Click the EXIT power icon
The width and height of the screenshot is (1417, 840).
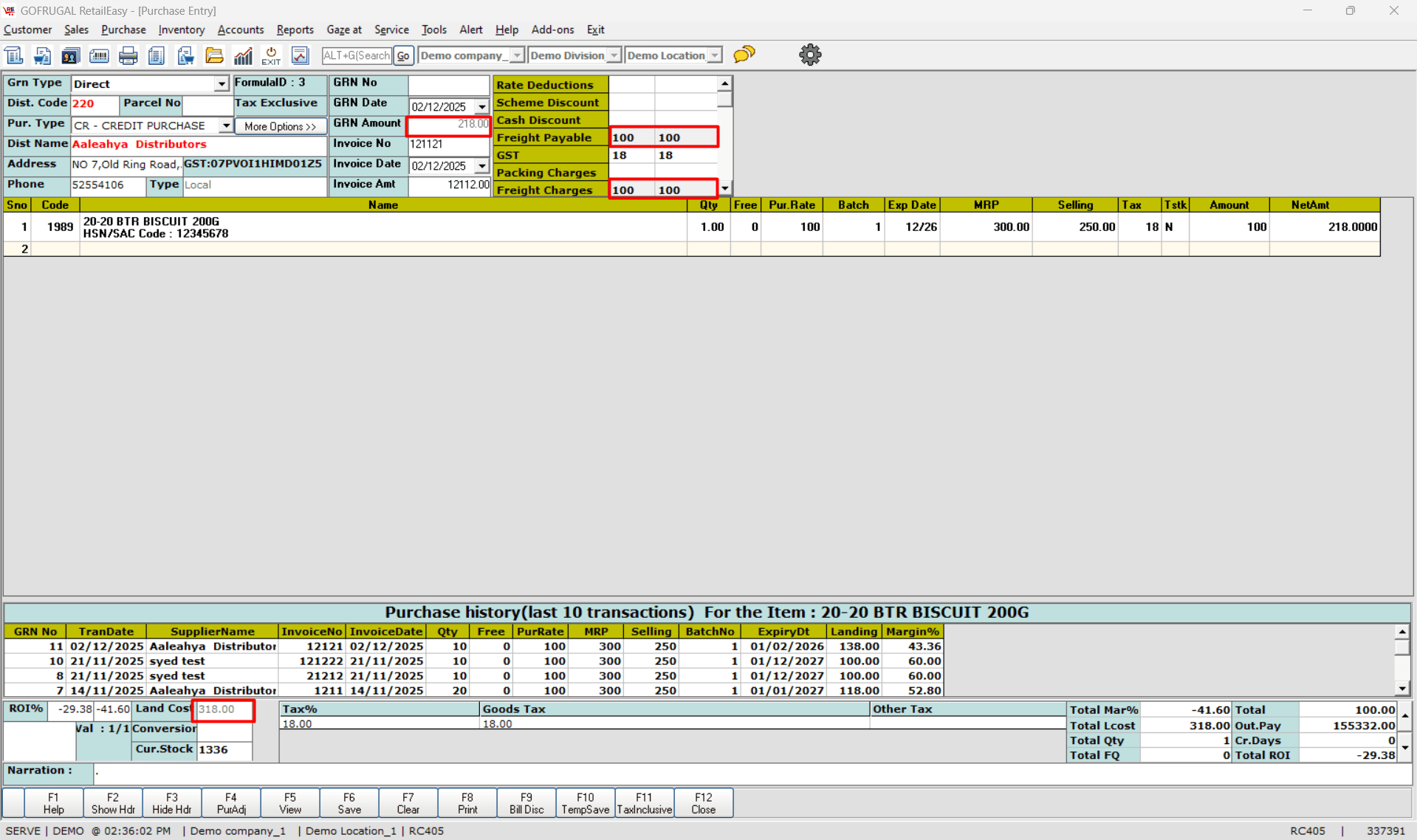tap(271, 55)
